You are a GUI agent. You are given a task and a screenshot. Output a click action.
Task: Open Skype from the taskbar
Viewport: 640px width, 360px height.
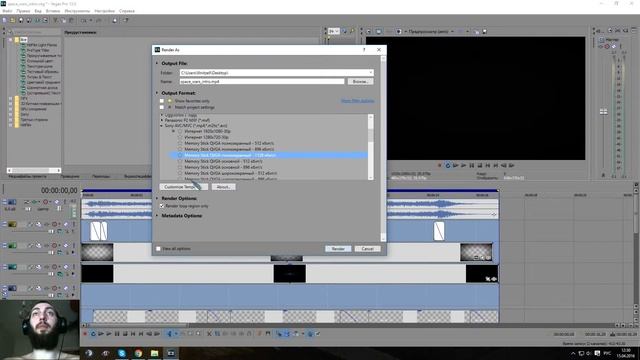122,353
